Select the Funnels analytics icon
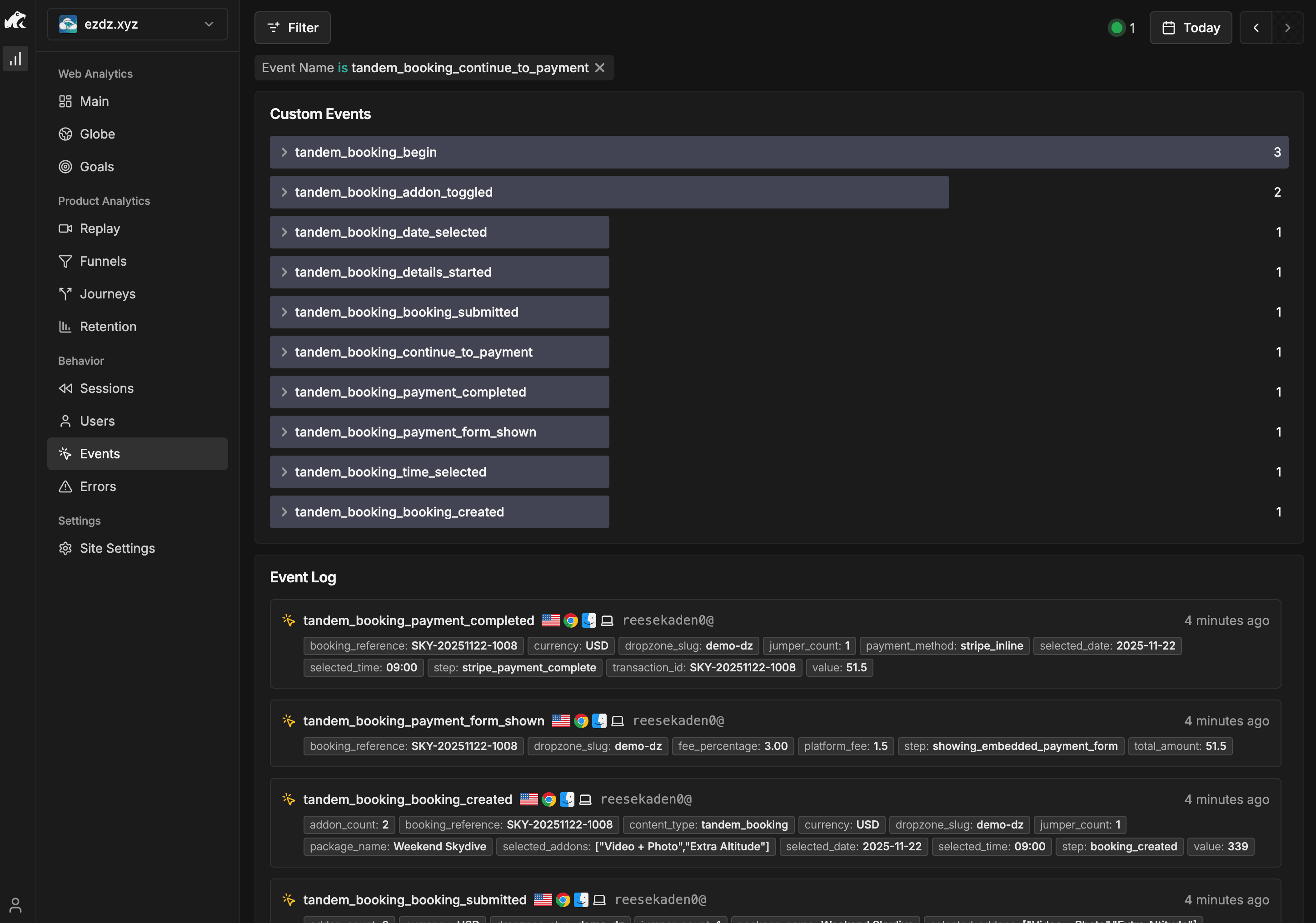The height and width of the screenshot is (923, 1316). [65, 261]
